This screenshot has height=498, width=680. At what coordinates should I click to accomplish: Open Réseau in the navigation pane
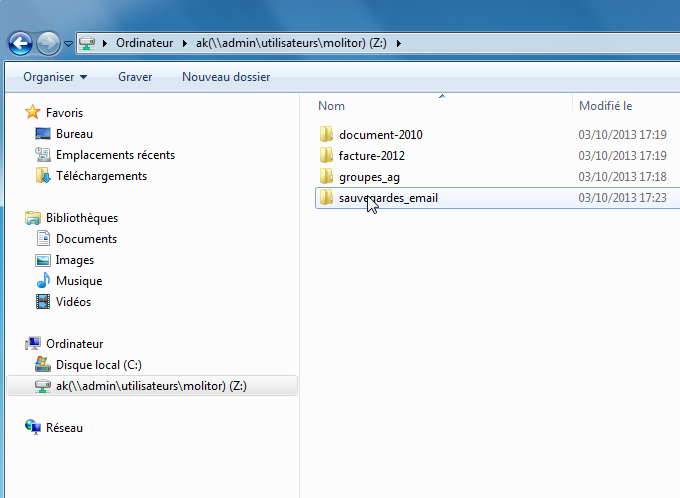pyautogui.click(x=64, y=428)
